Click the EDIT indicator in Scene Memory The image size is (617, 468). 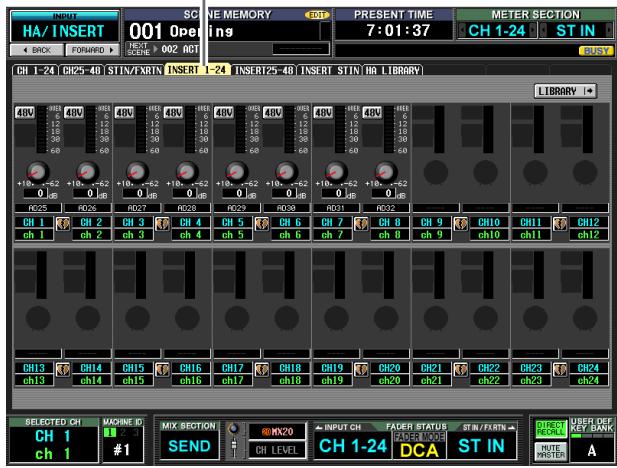[317, 15]
